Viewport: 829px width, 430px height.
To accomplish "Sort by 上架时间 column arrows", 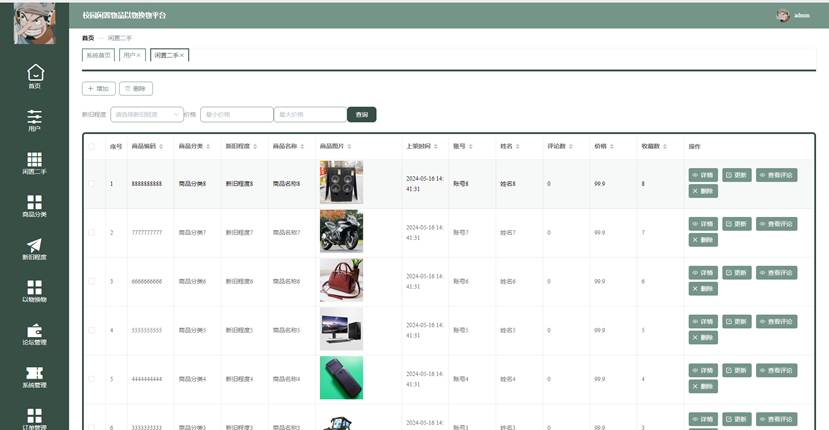I will coord(436,147).
